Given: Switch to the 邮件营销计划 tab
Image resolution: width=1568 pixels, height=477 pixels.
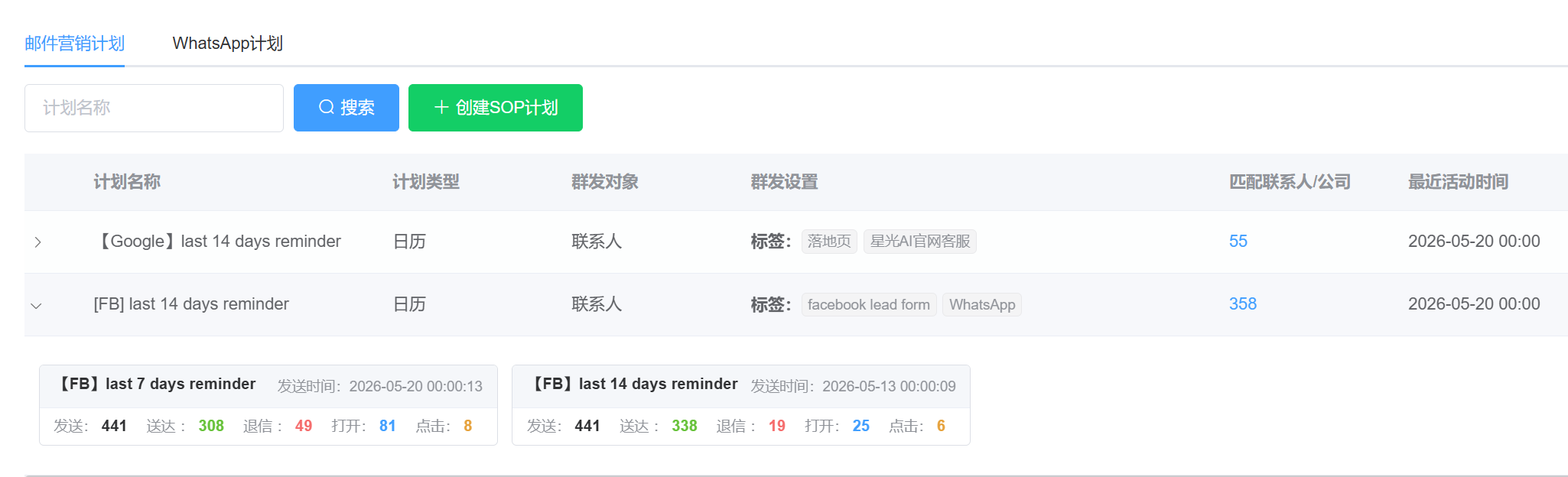Looking at the screenshot, I should tap(74, 44).
